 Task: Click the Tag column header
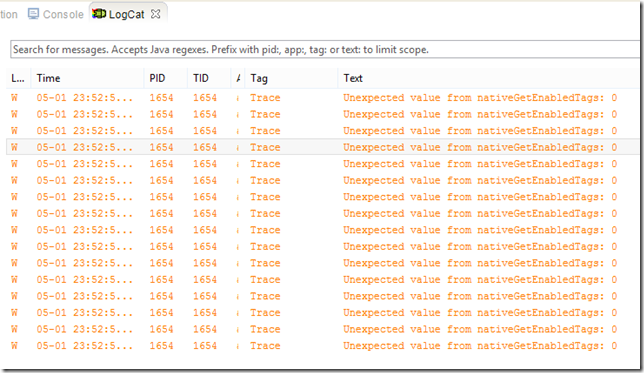coord(291,78)
